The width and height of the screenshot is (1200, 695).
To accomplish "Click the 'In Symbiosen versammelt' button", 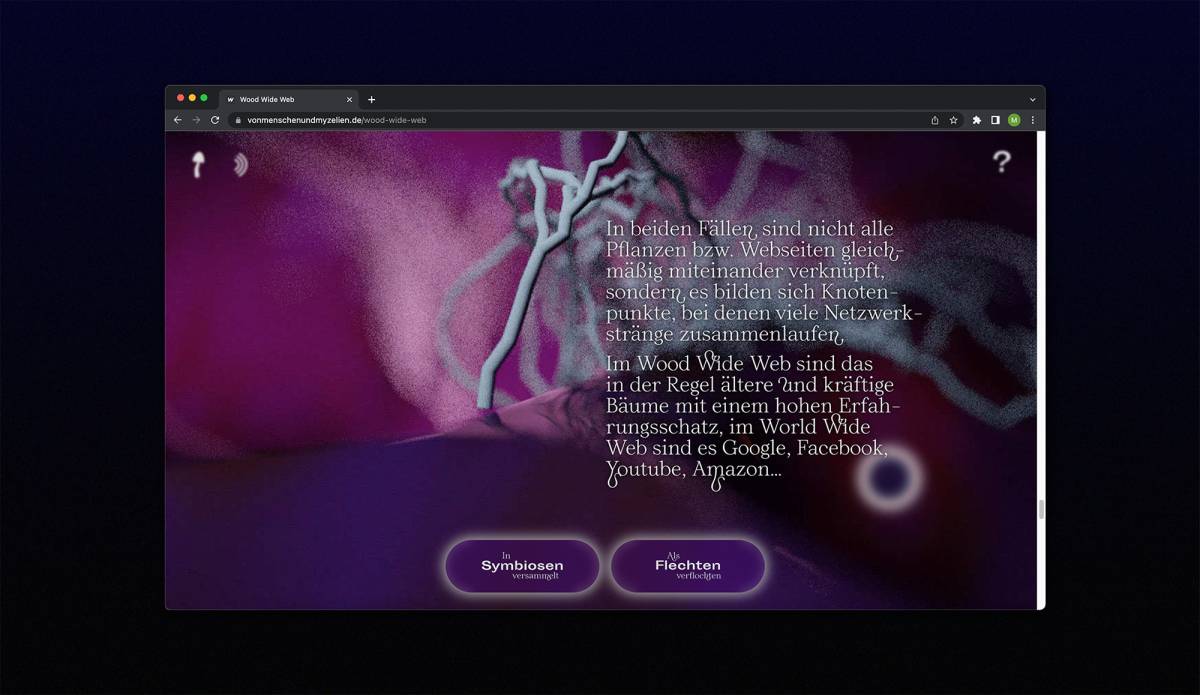I will click(x=522, y=566).
